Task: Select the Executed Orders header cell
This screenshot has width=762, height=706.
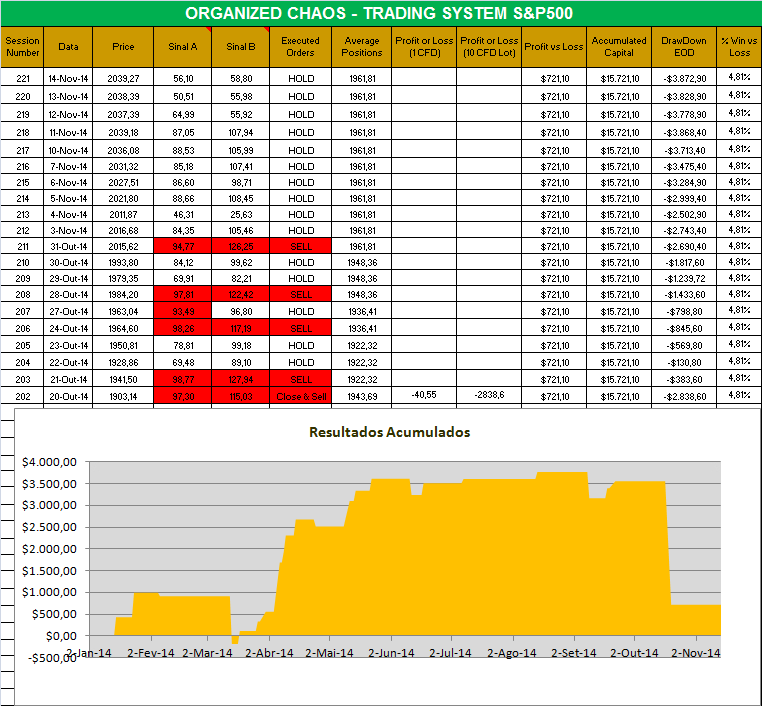Action: [300, 47]
